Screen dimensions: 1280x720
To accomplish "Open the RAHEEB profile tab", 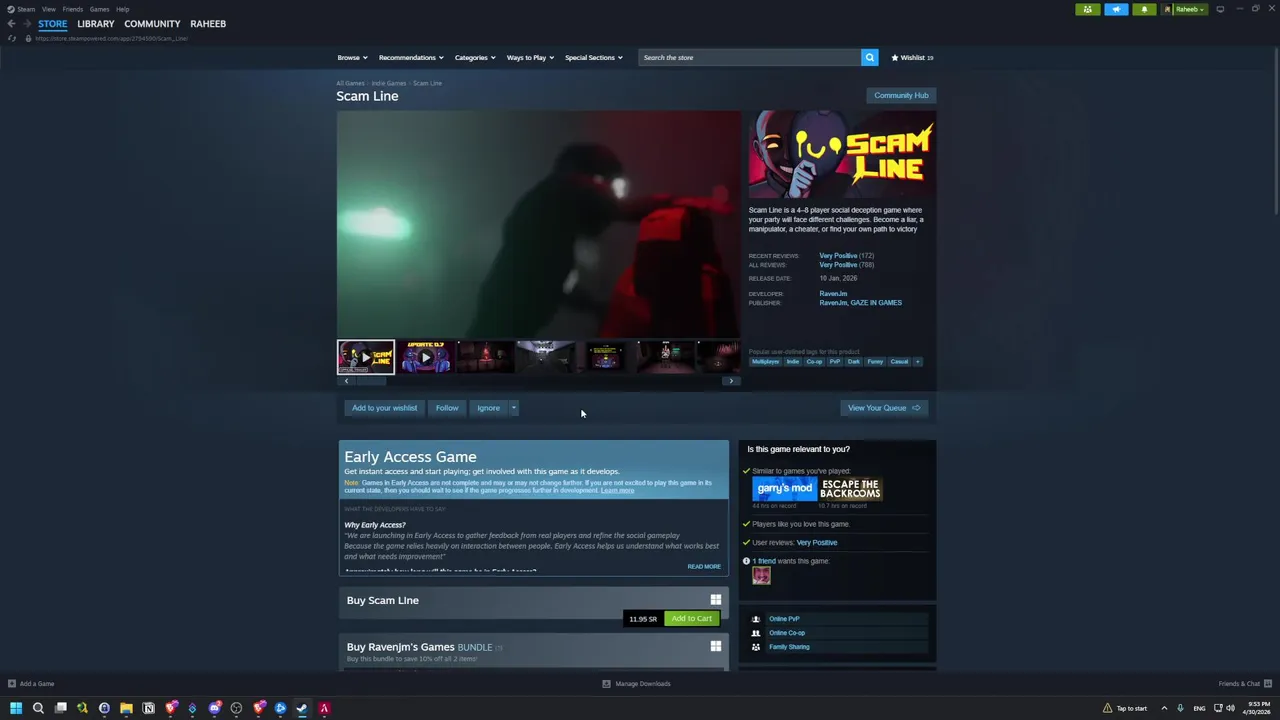I will (208, 23).
